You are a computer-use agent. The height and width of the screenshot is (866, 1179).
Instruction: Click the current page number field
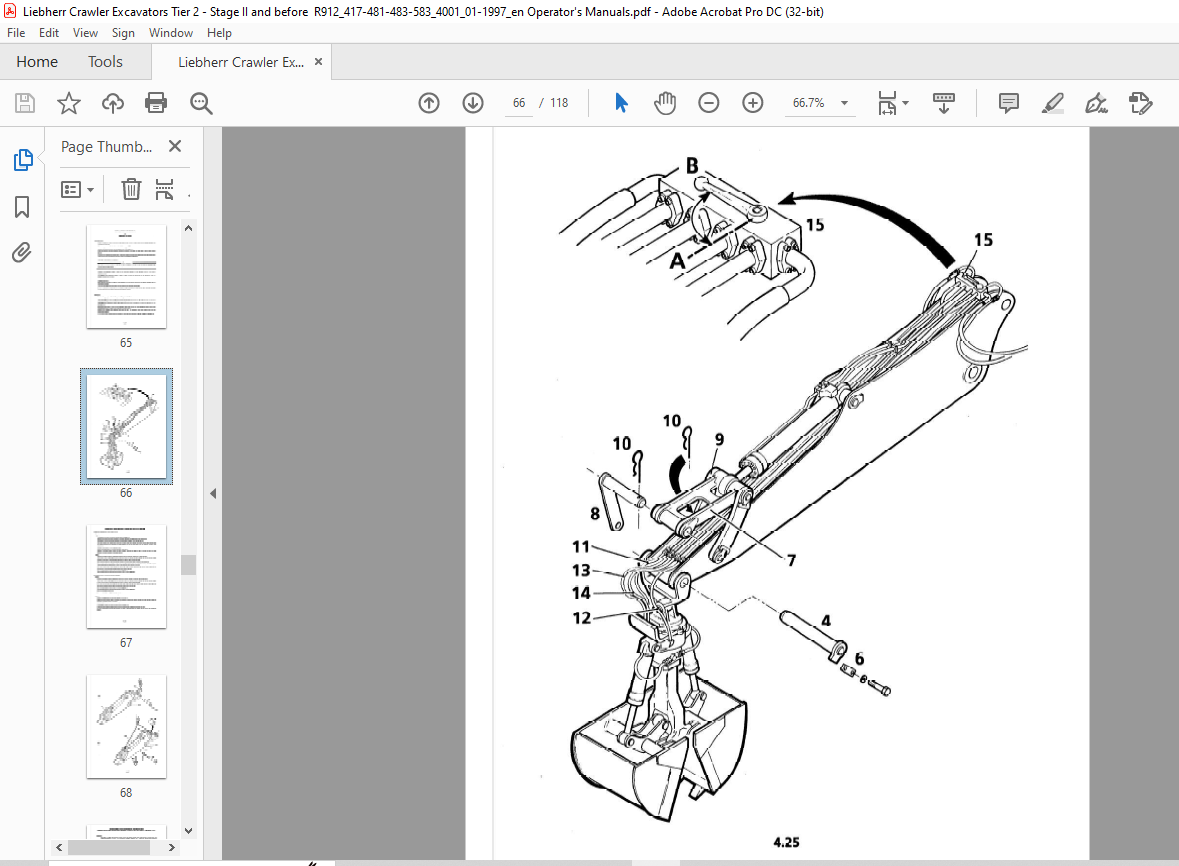click(519, 103)
